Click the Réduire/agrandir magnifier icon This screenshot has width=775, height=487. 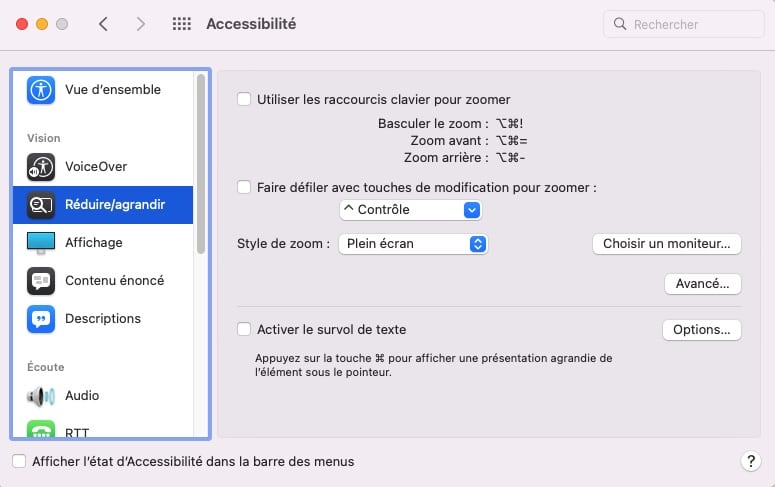click(x=41, y=205)
